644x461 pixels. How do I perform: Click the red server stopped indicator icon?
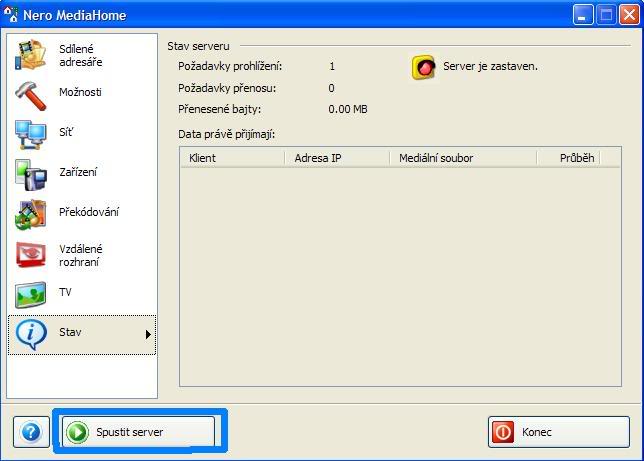point(425,67)
